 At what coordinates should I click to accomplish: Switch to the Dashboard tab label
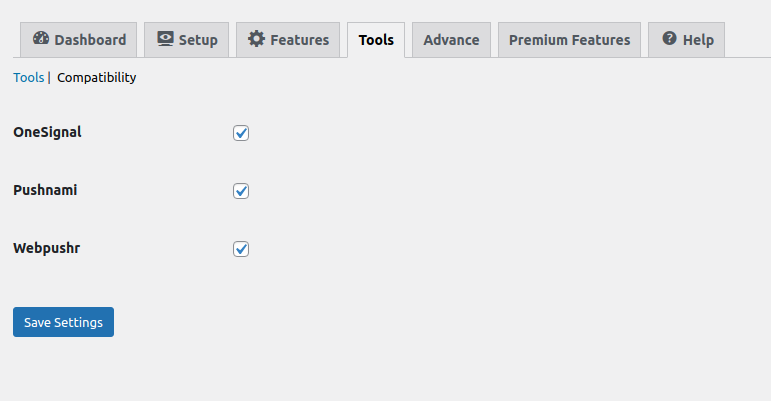(x=90, y=40)
